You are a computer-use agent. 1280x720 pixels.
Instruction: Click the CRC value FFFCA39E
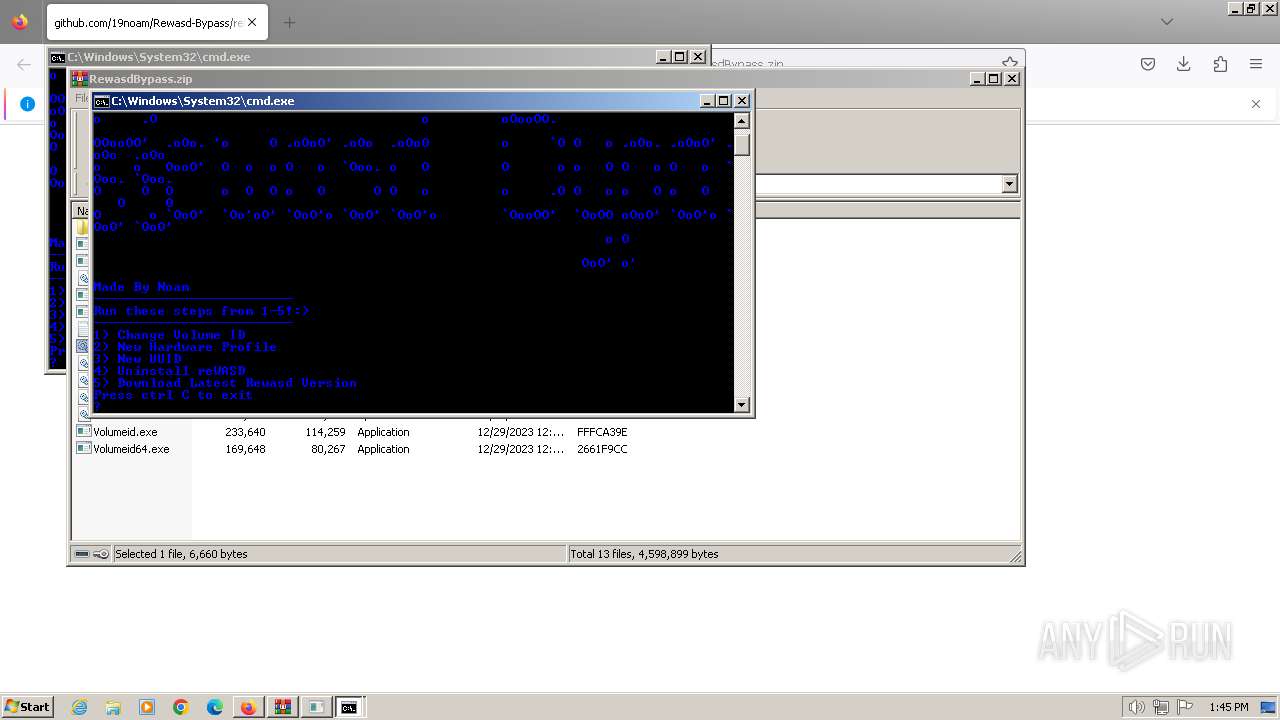coord(602,432)
